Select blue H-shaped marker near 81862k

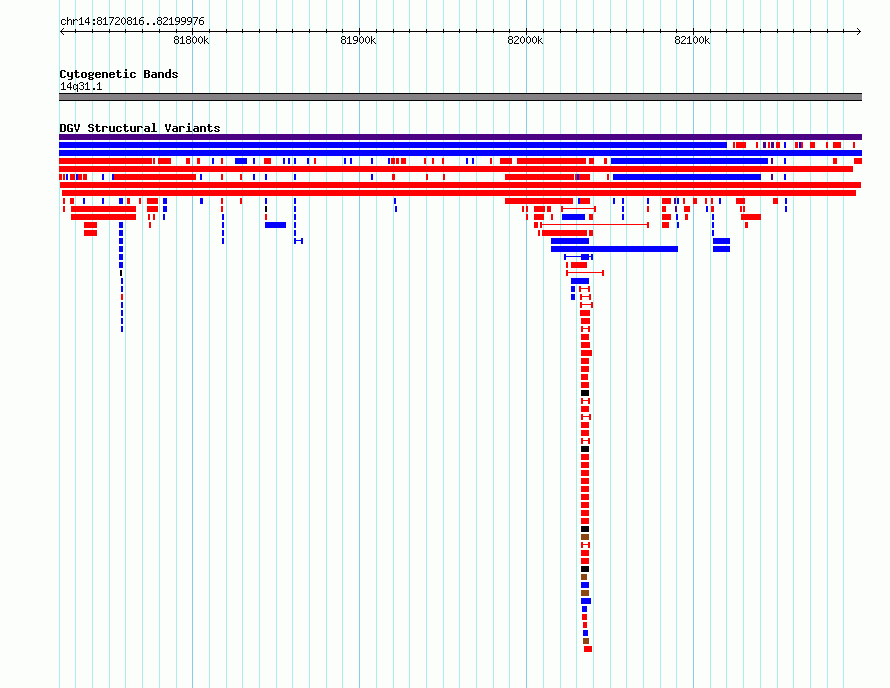tap(298, 241)
